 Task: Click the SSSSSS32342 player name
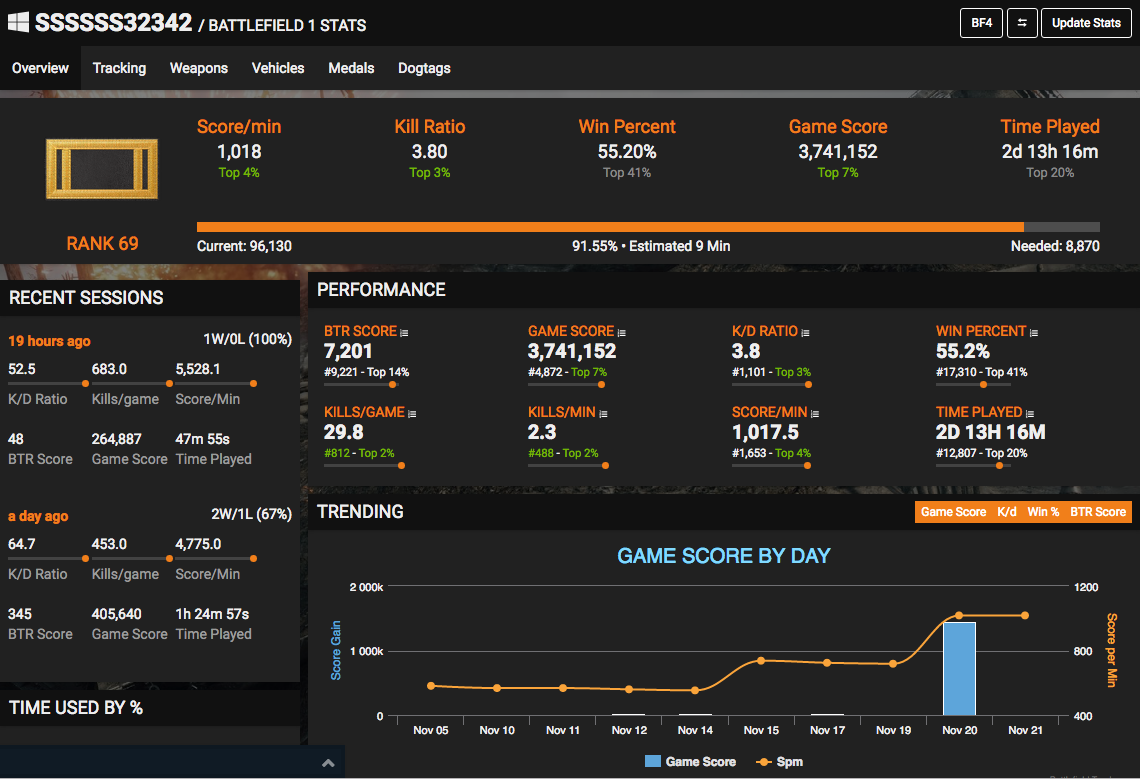[x=113, y=23]
